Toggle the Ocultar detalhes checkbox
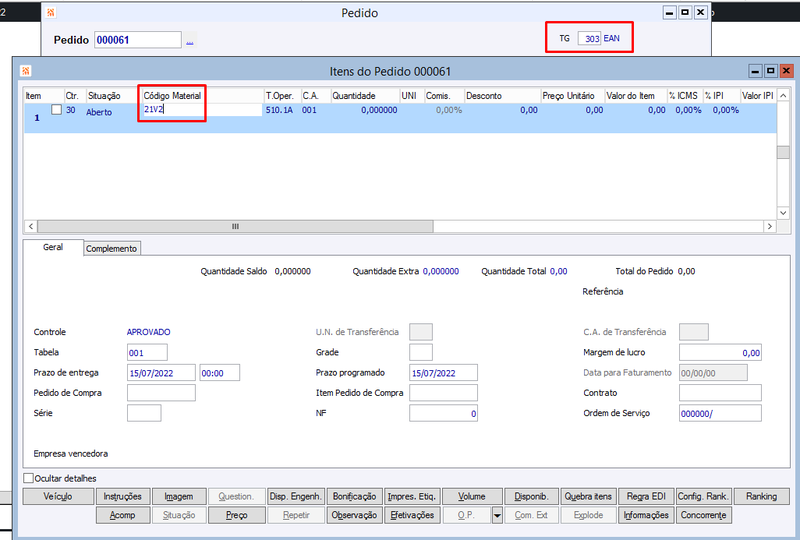 point(28,479)
